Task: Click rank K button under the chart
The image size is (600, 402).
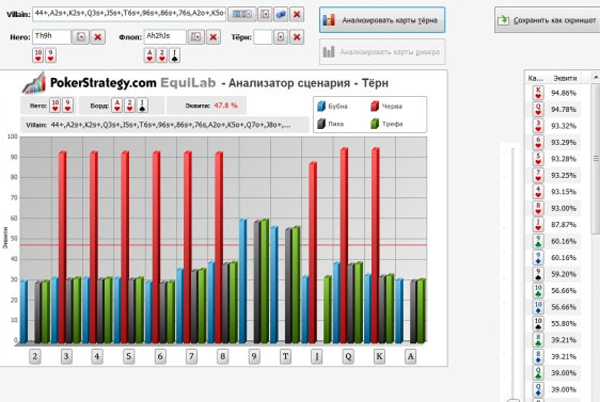Action: click(379, 356)
